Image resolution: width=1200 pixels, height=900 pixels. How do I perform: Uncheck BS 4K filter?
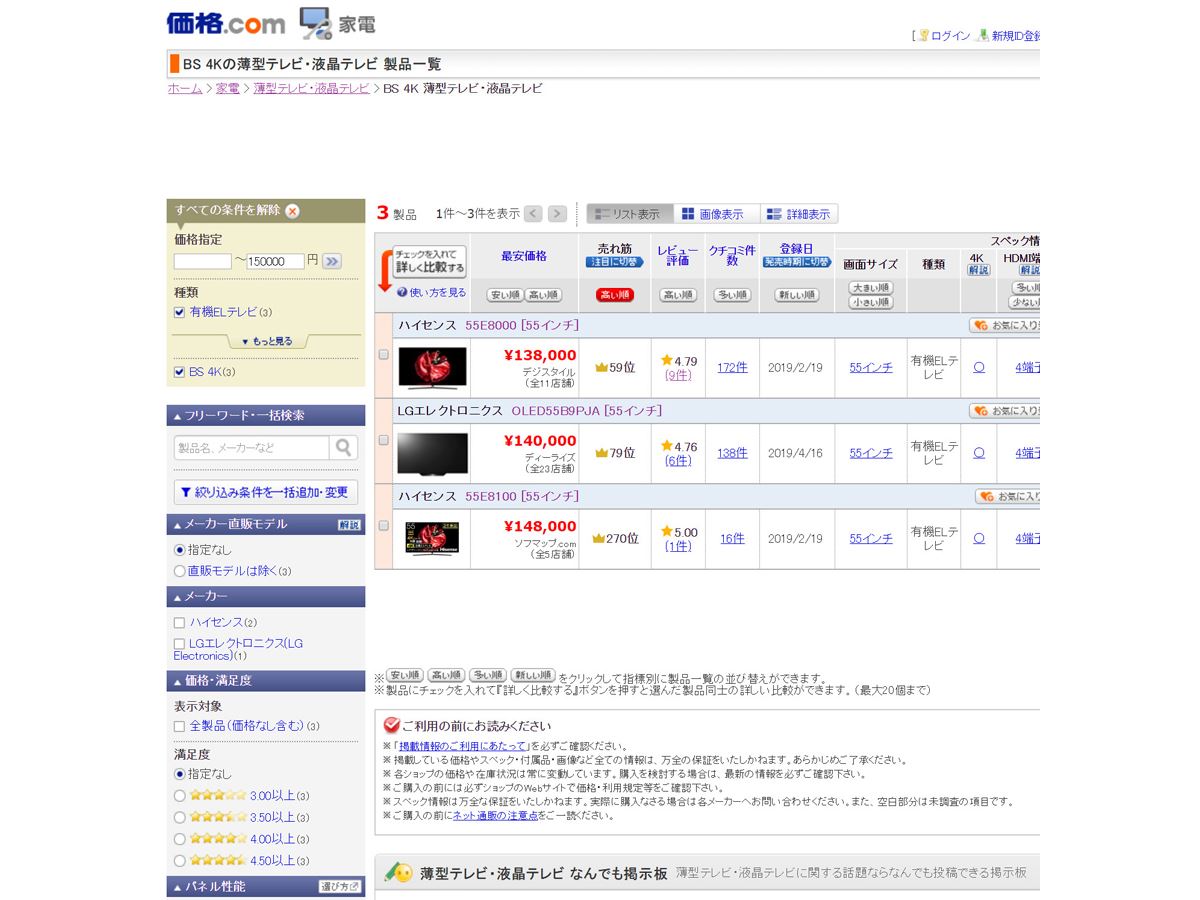point(179,372)
